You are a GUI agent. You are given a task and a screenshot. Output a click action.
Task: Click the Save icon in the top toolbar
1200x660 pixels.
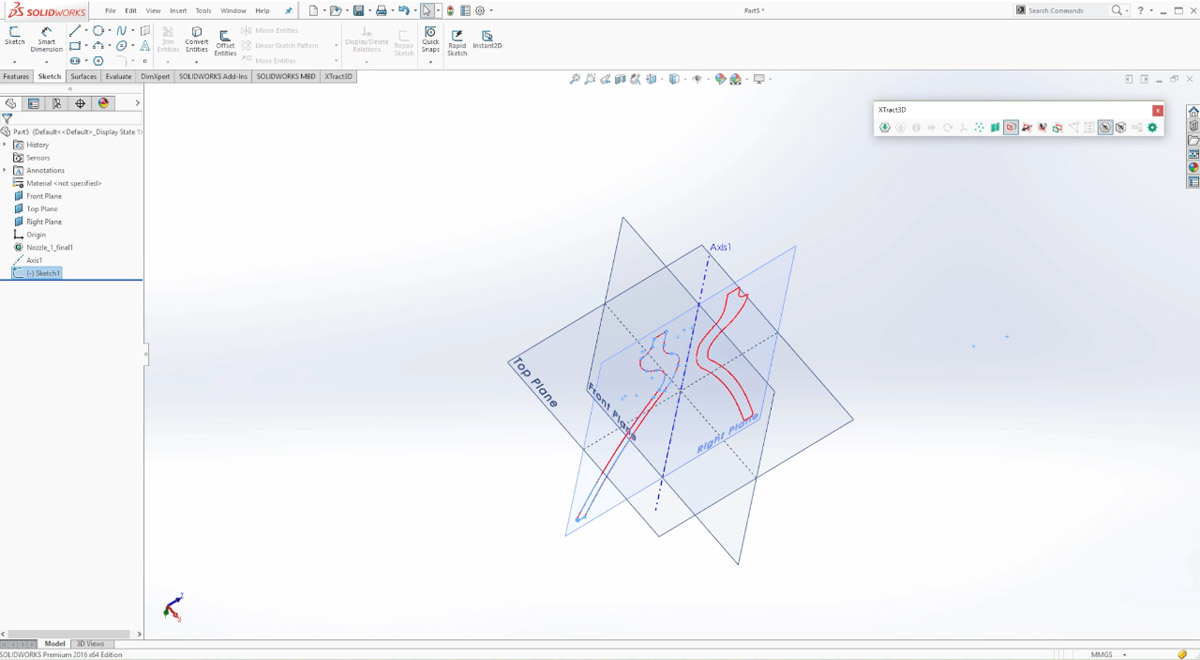pos(358,11)
